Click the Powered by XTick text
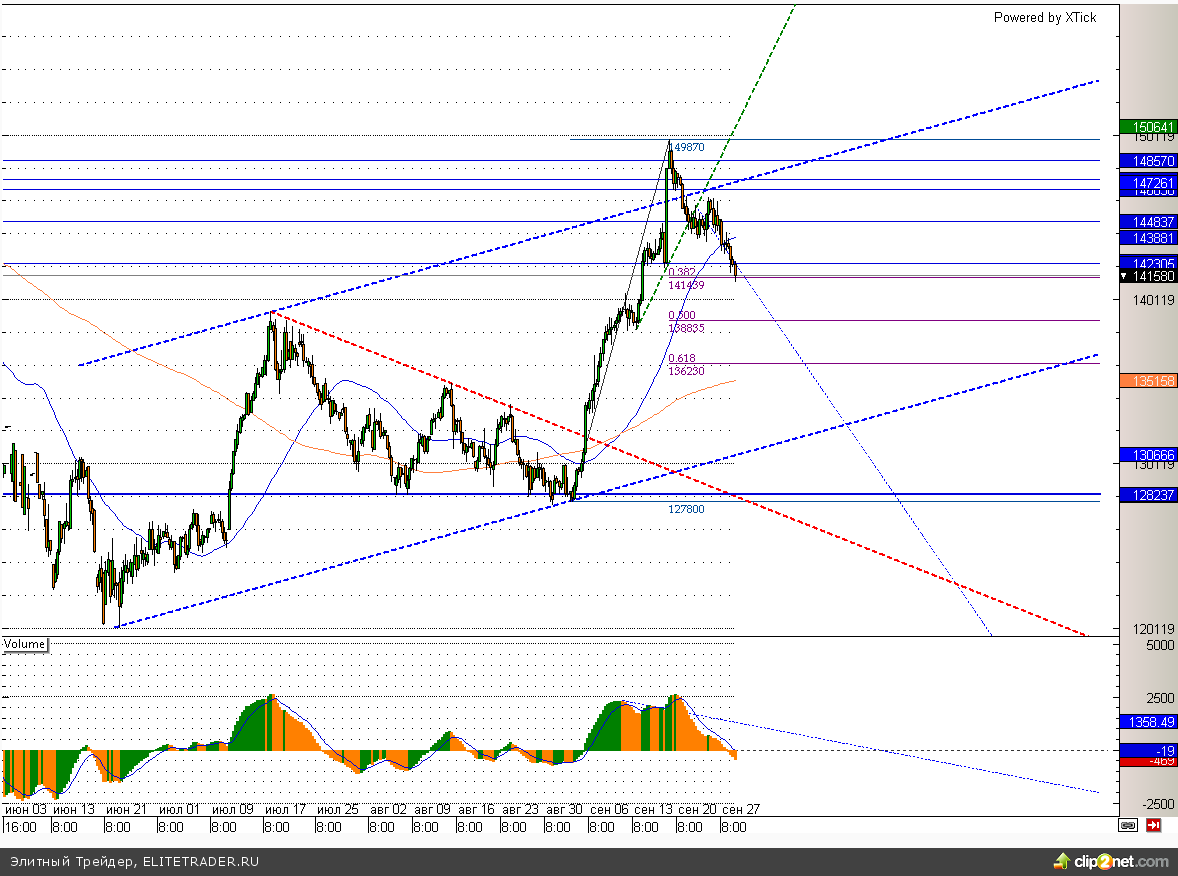The width and height of the screenshot is (1178, 876). click(1044, 17)
